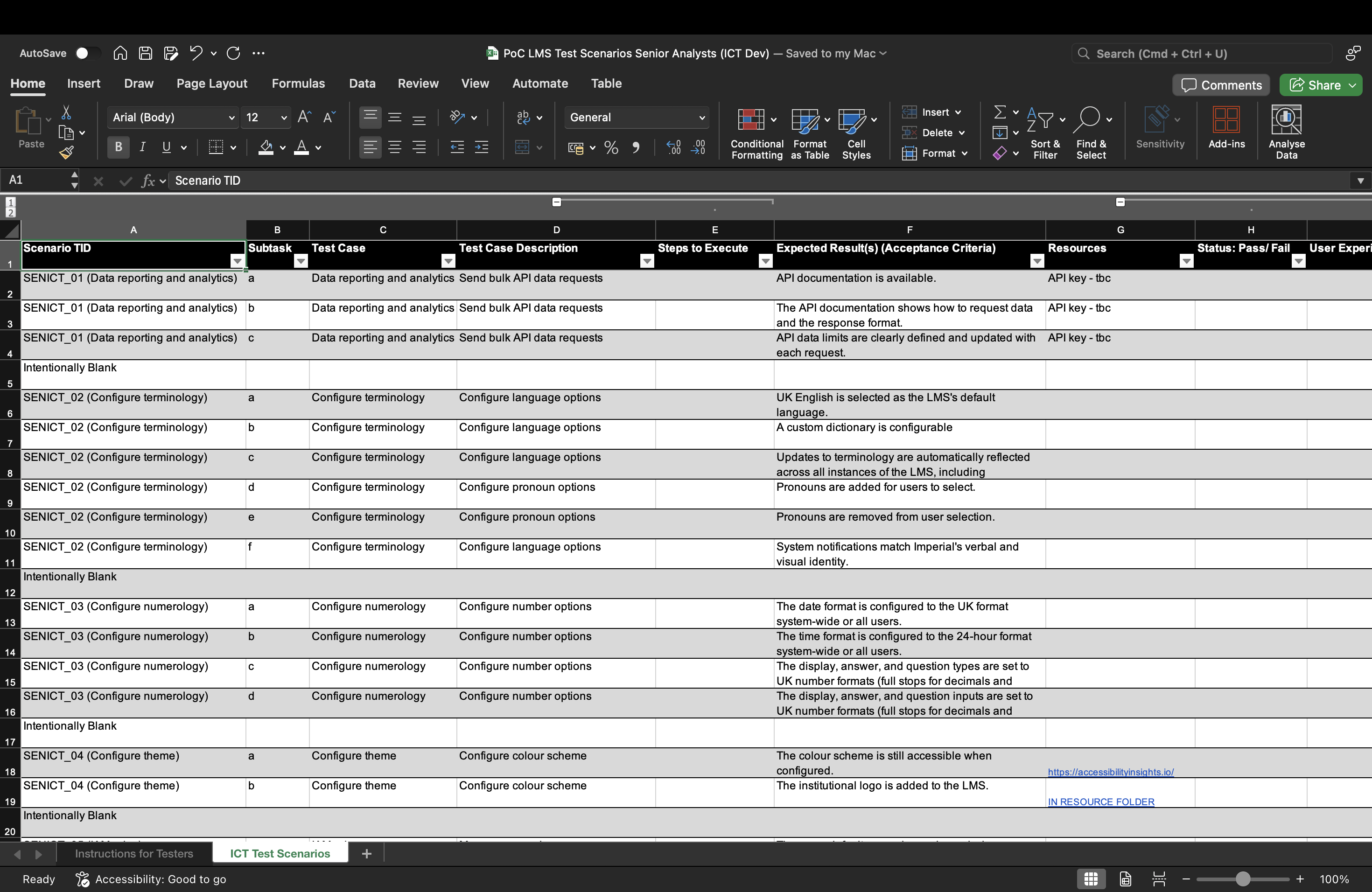
Task: Decrease font size icon
Action: (x=329, y=117)
